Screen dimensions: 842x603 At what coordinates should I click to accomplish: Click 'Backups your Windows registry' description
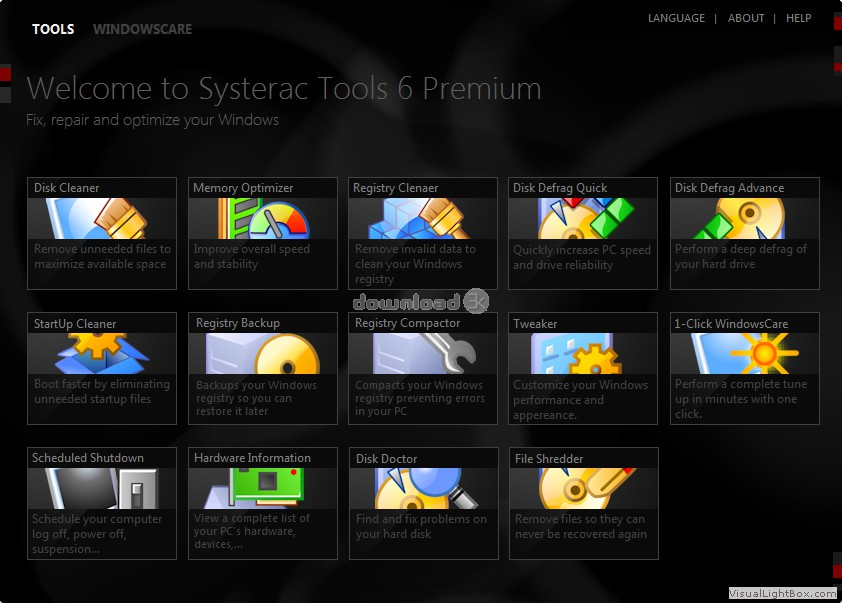[256, 398]
